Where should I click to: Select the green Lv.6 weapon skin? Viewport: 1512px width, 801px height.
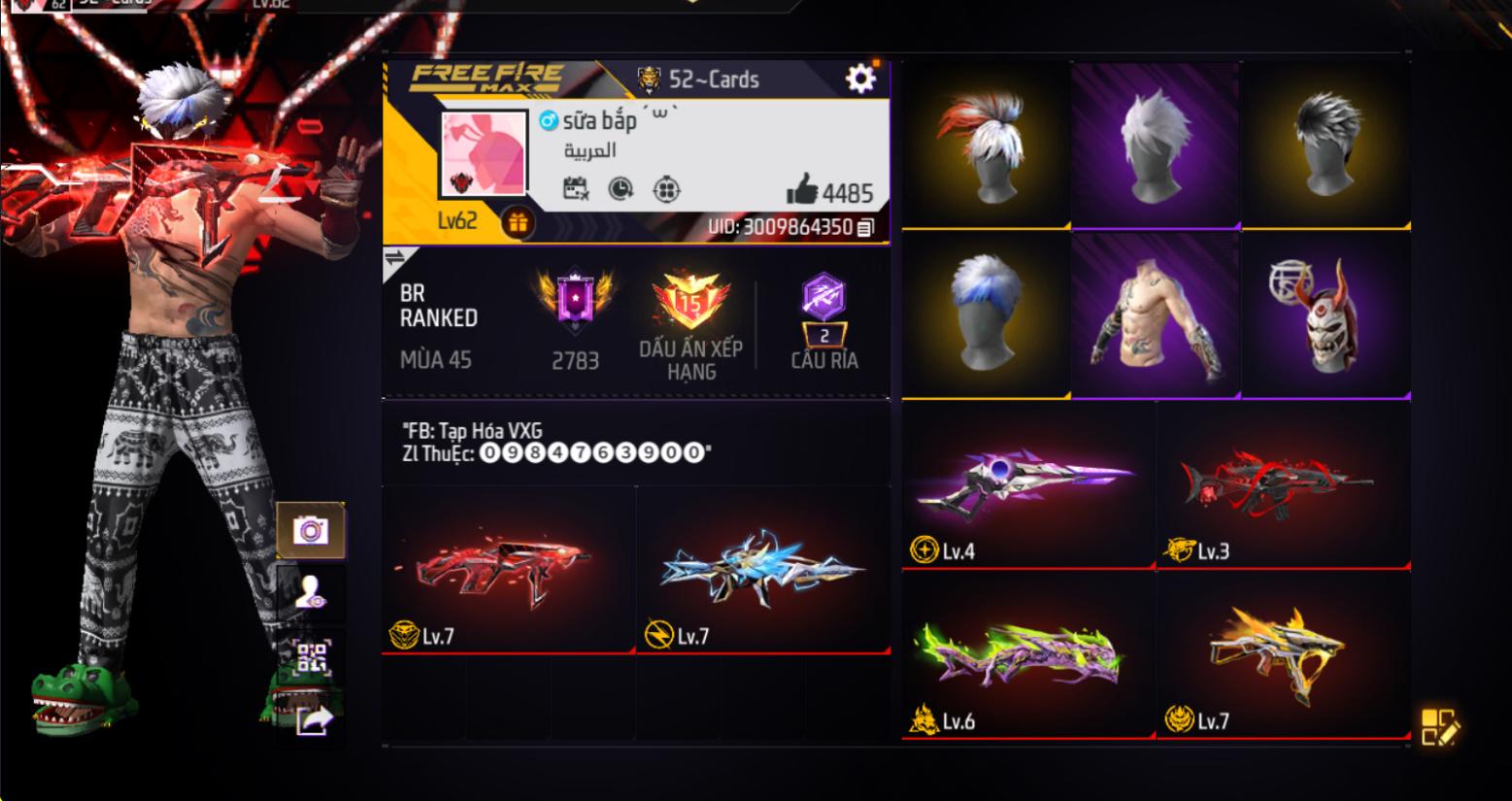tap(1028, 655)
